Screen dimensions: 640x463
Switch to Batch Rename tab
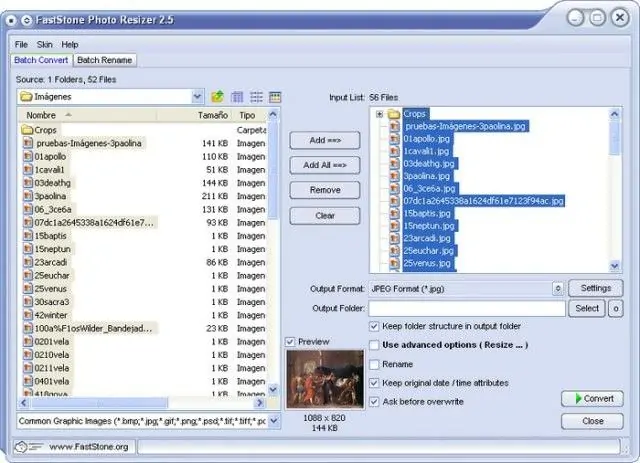tap(104, 60)
